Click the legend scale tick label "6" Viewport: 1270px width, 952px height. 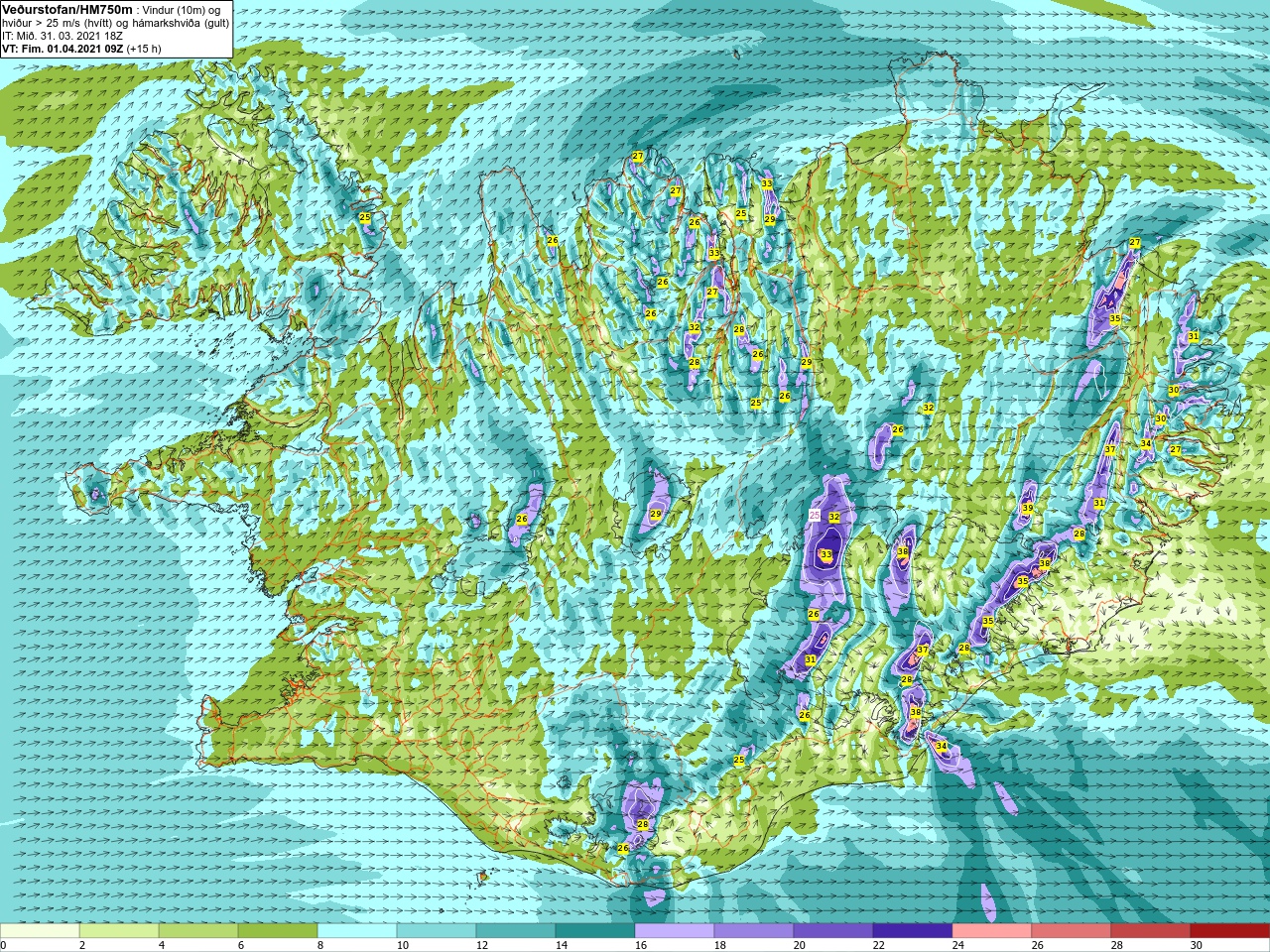241,945
